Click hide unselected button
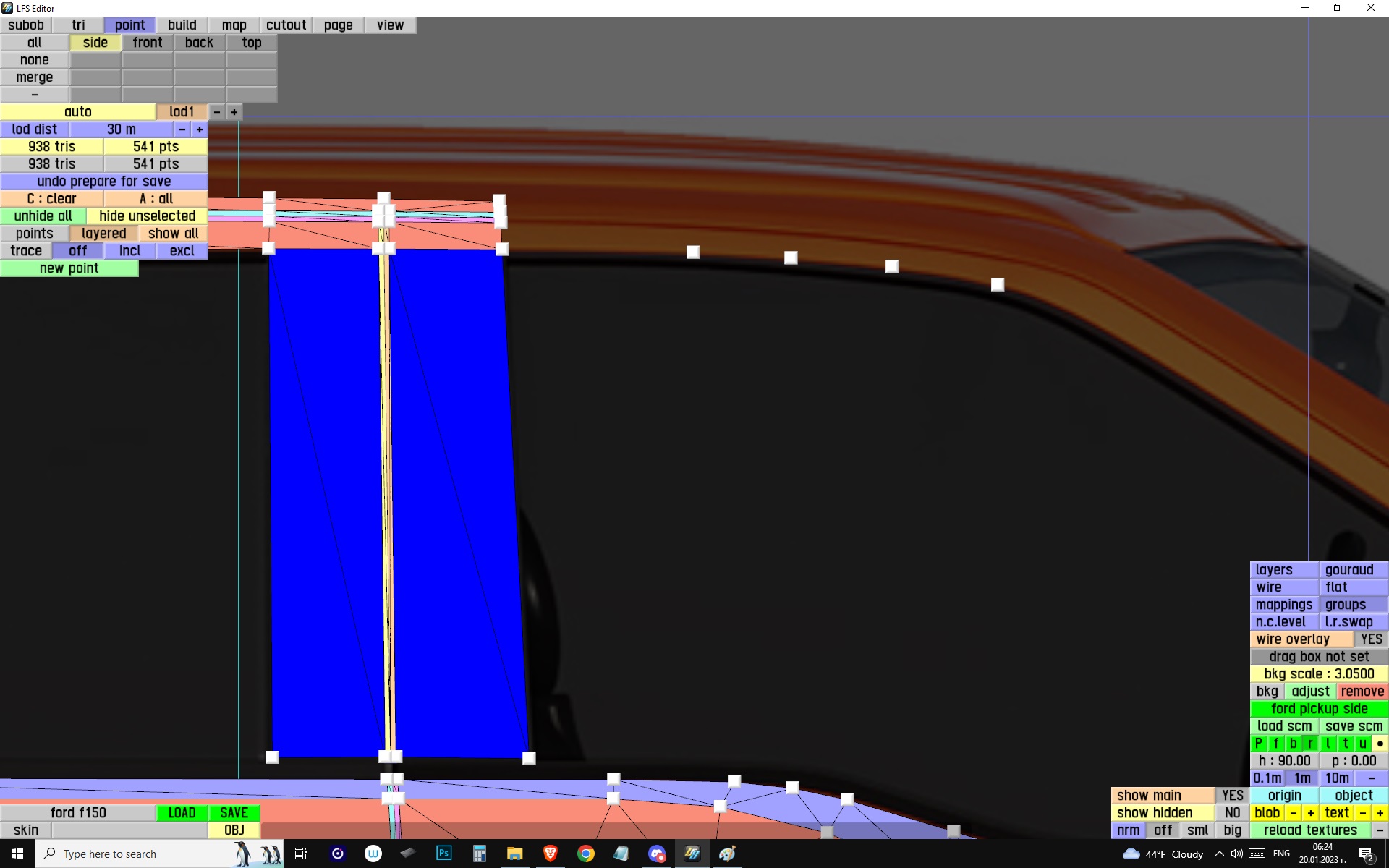This screenshot has height=868, width=1389. pos(147,216)
